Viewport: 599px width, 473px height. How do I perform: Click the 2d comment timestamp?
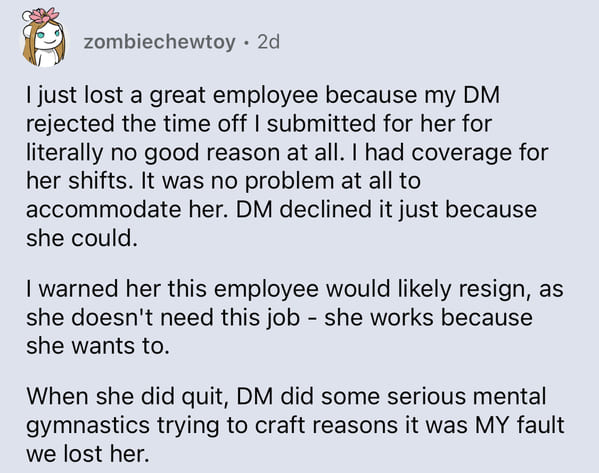pos(269,42)
